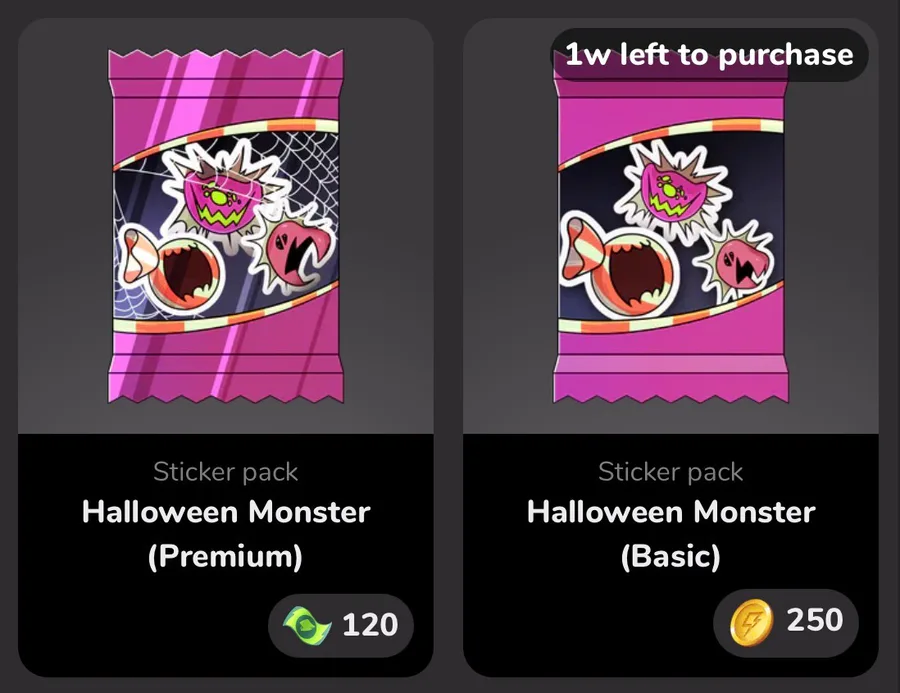Buy Premium pack for 120 cash

coord(340,626)
